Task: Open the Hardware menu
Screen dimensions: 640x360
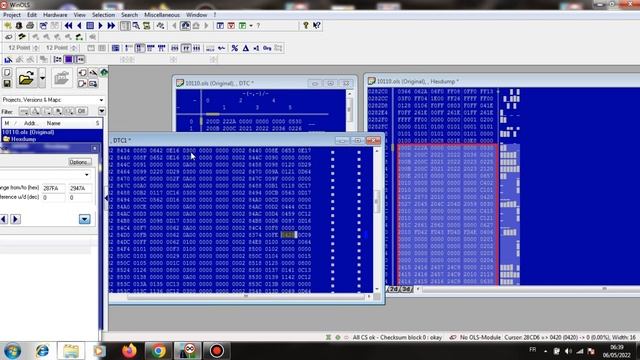Action: pyautogui.click(x=55, y=15)
